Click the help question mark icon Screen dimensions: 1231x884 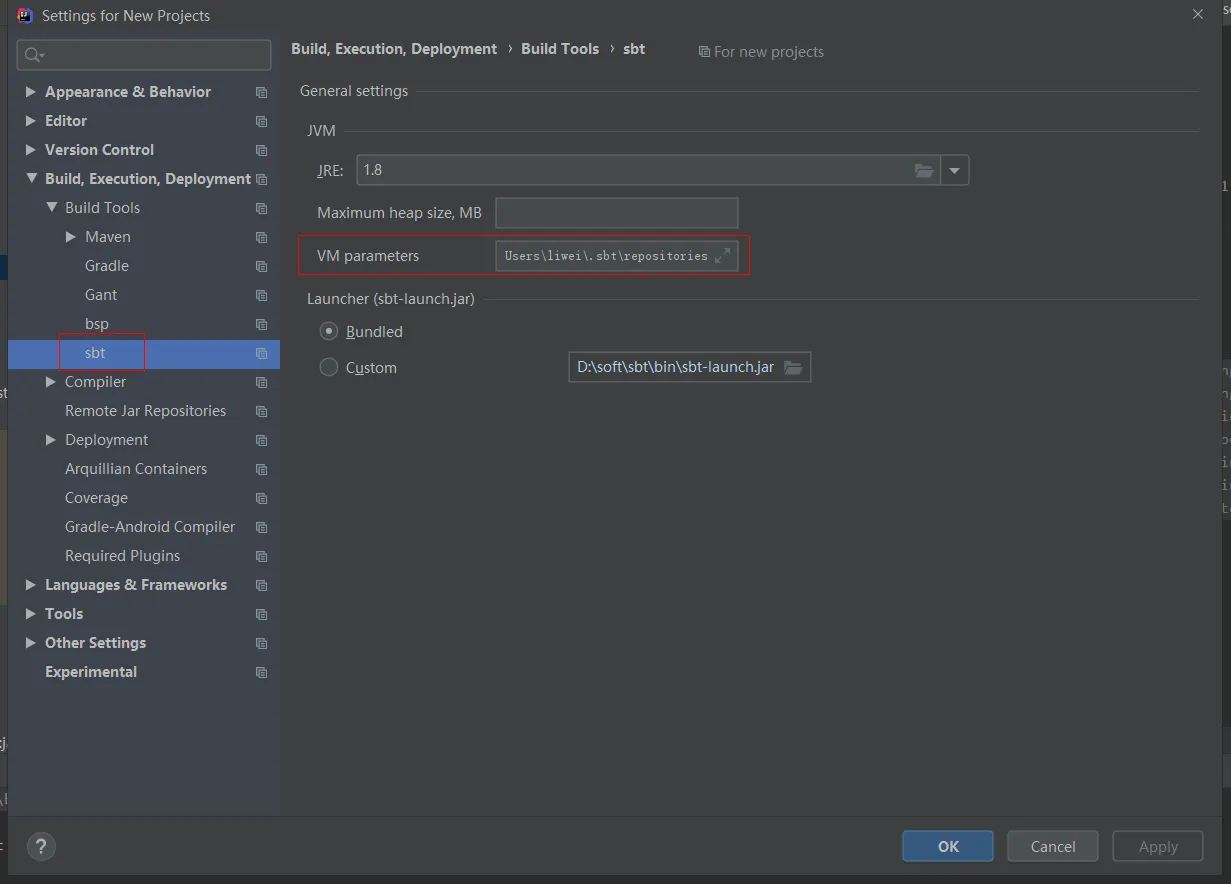41,847
